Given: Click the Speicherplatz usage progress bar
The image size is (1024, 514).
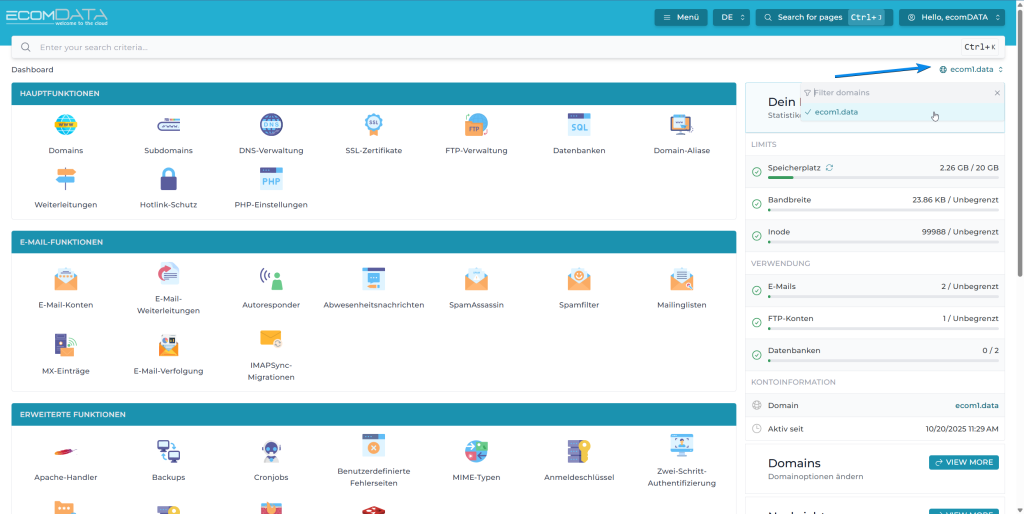Looking at the screenshot, I should click(x=882, y=178).
